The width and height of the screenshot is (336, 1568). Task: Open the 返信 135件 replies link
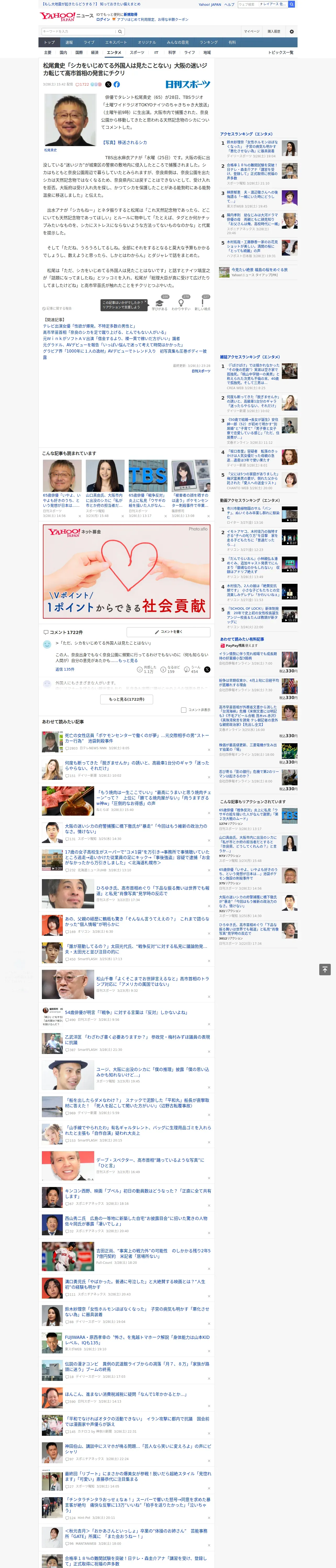[65, 670]
